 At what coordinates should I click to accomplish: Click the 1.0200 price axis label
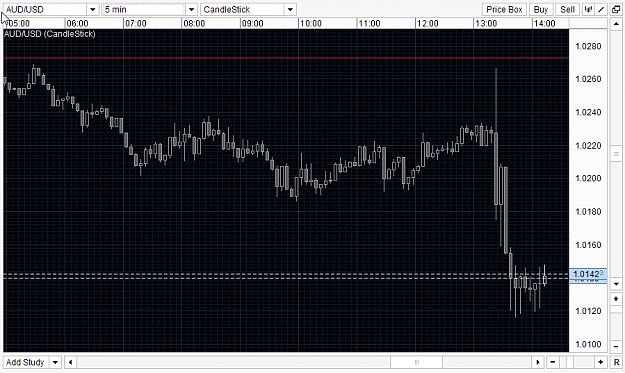coord(588,178)
